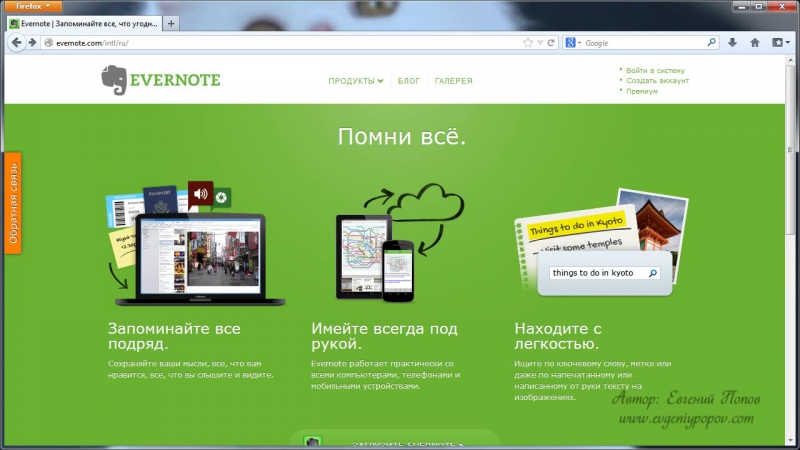Open the Firefox application menu button
This screenshot has height=450, width=800.
(32, 6)
